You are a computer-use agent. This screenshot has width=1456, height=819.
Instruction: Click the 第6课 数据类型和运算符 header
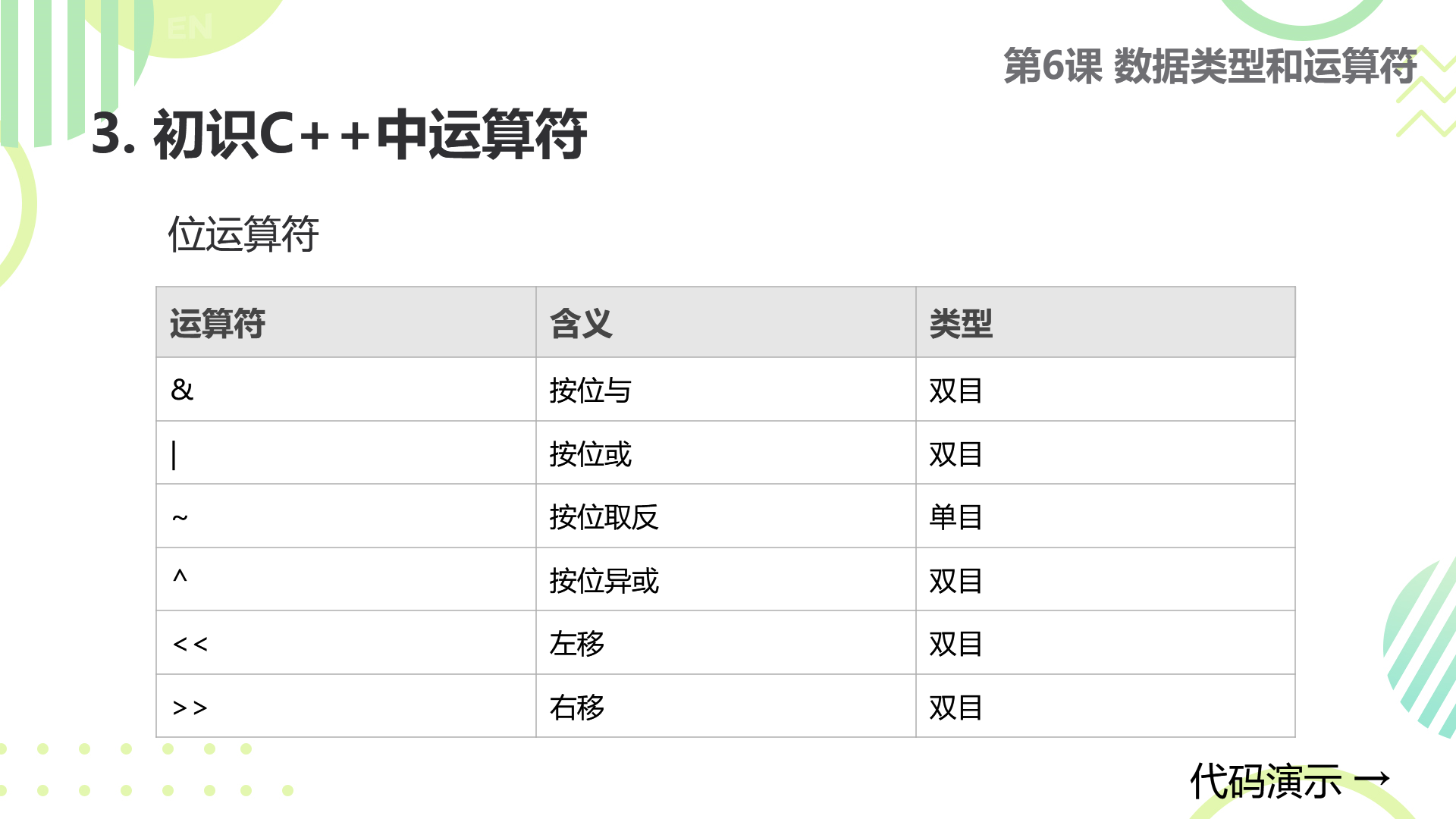(x=1210, y=66)
